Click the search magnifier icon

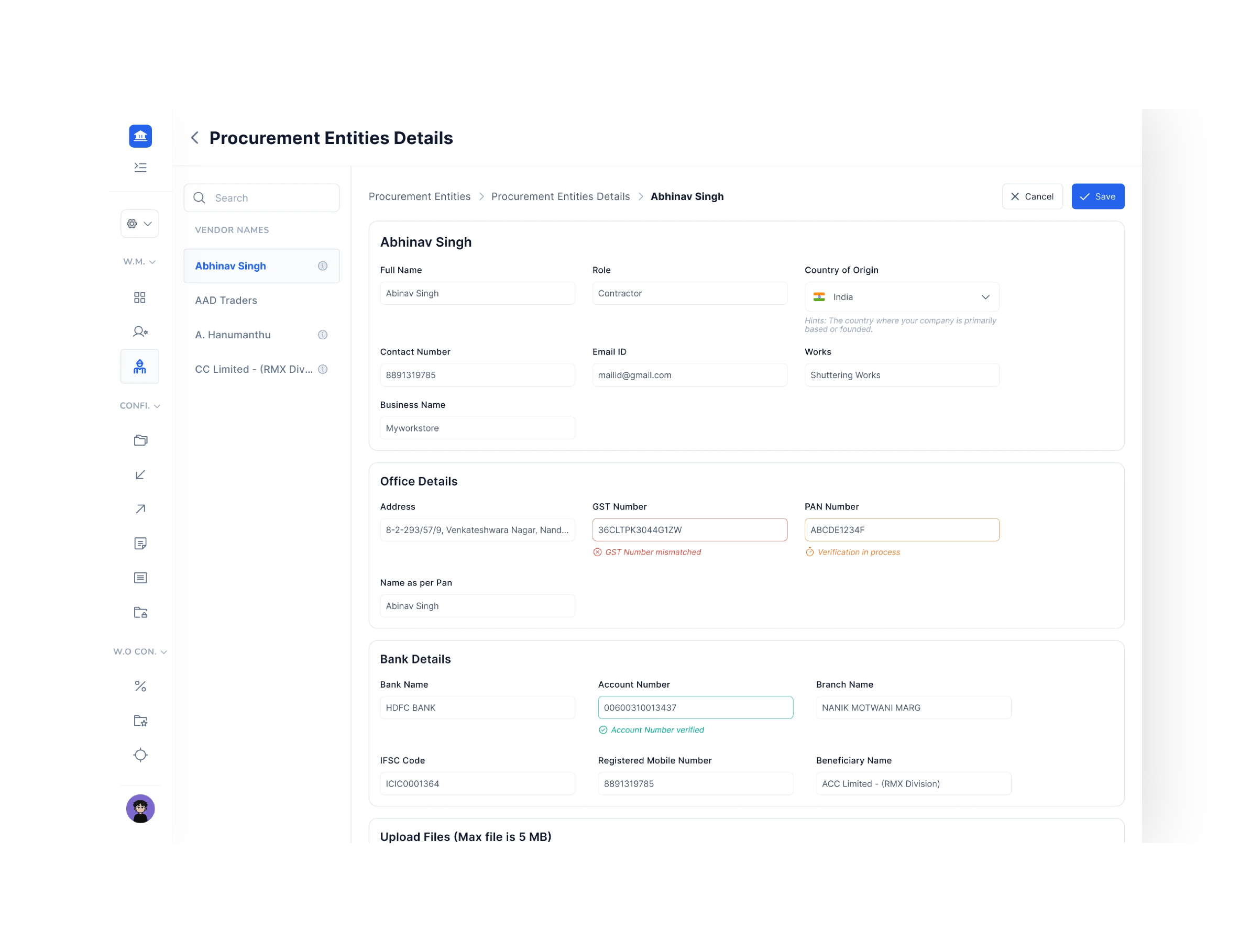[x=199, y=198]
